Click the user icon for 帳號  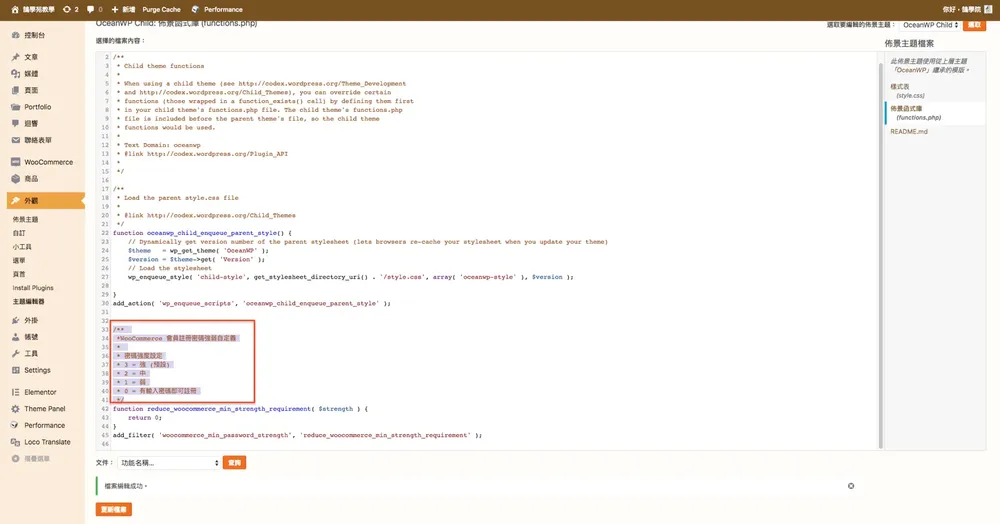pyautogui.click(x=15, y=337)
